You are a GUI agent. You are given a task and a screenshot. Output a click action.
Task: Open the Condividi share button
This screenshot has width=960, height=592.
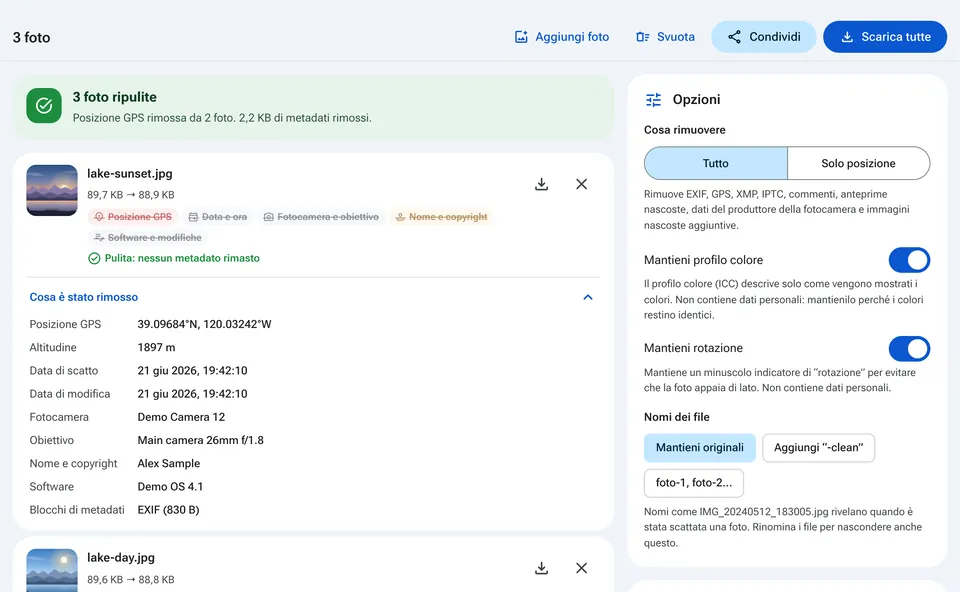coord(764,37)
